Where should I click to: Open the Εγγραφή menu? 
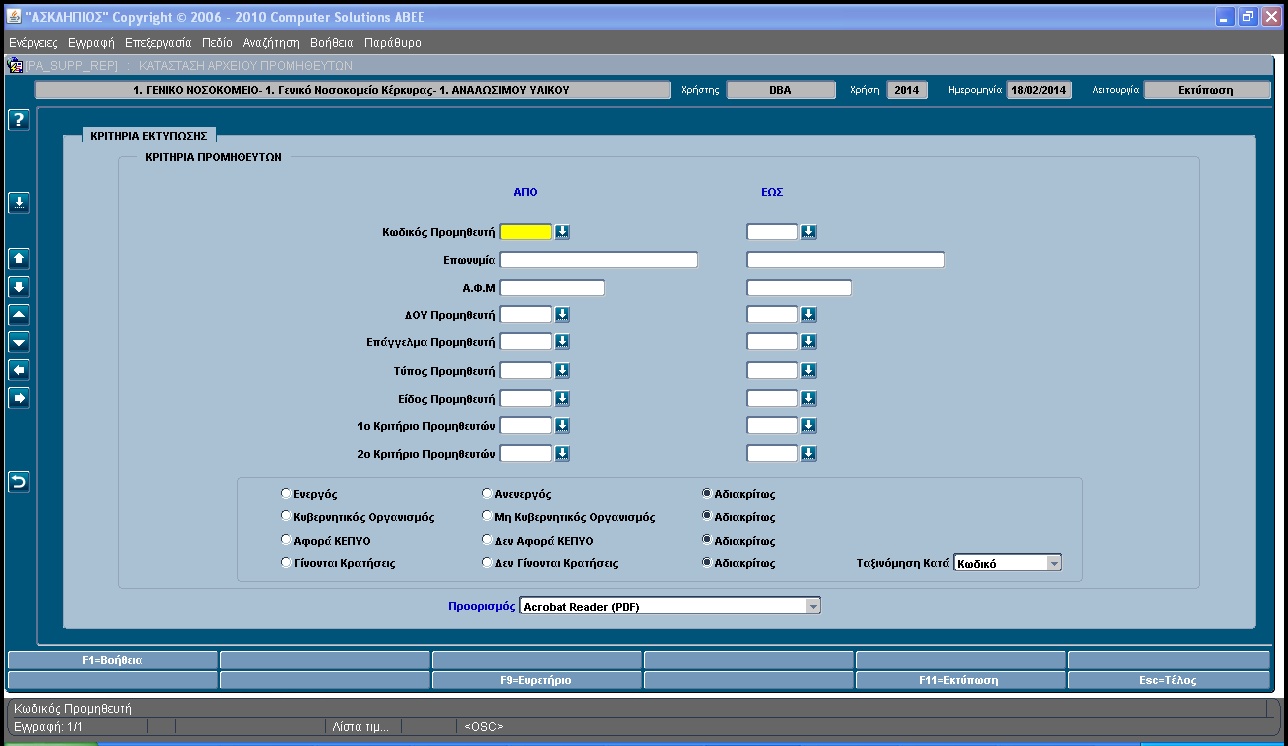point(91,43)
